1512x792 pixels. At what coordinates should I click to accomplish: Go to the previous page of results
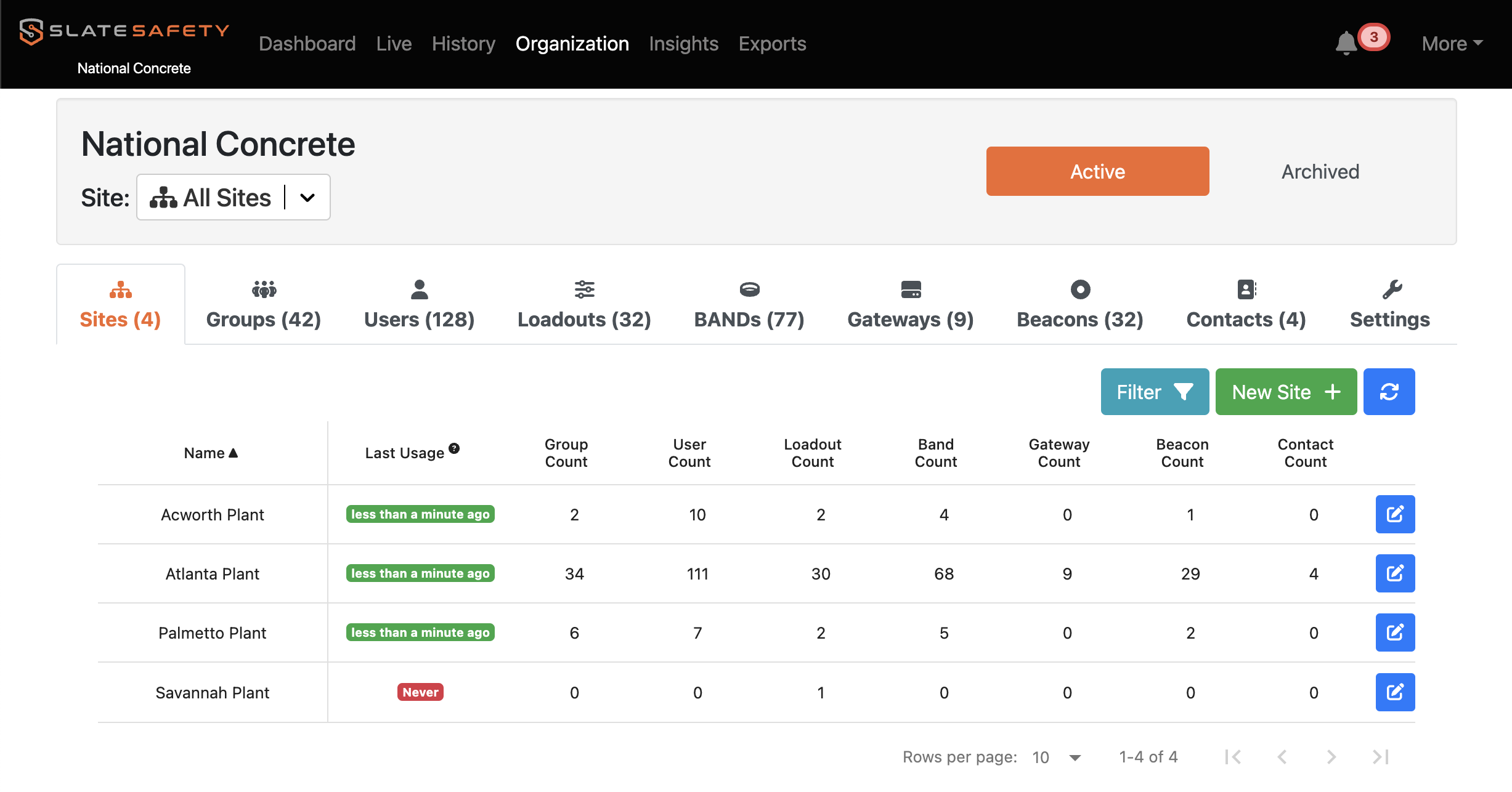tap(1282, 757)
